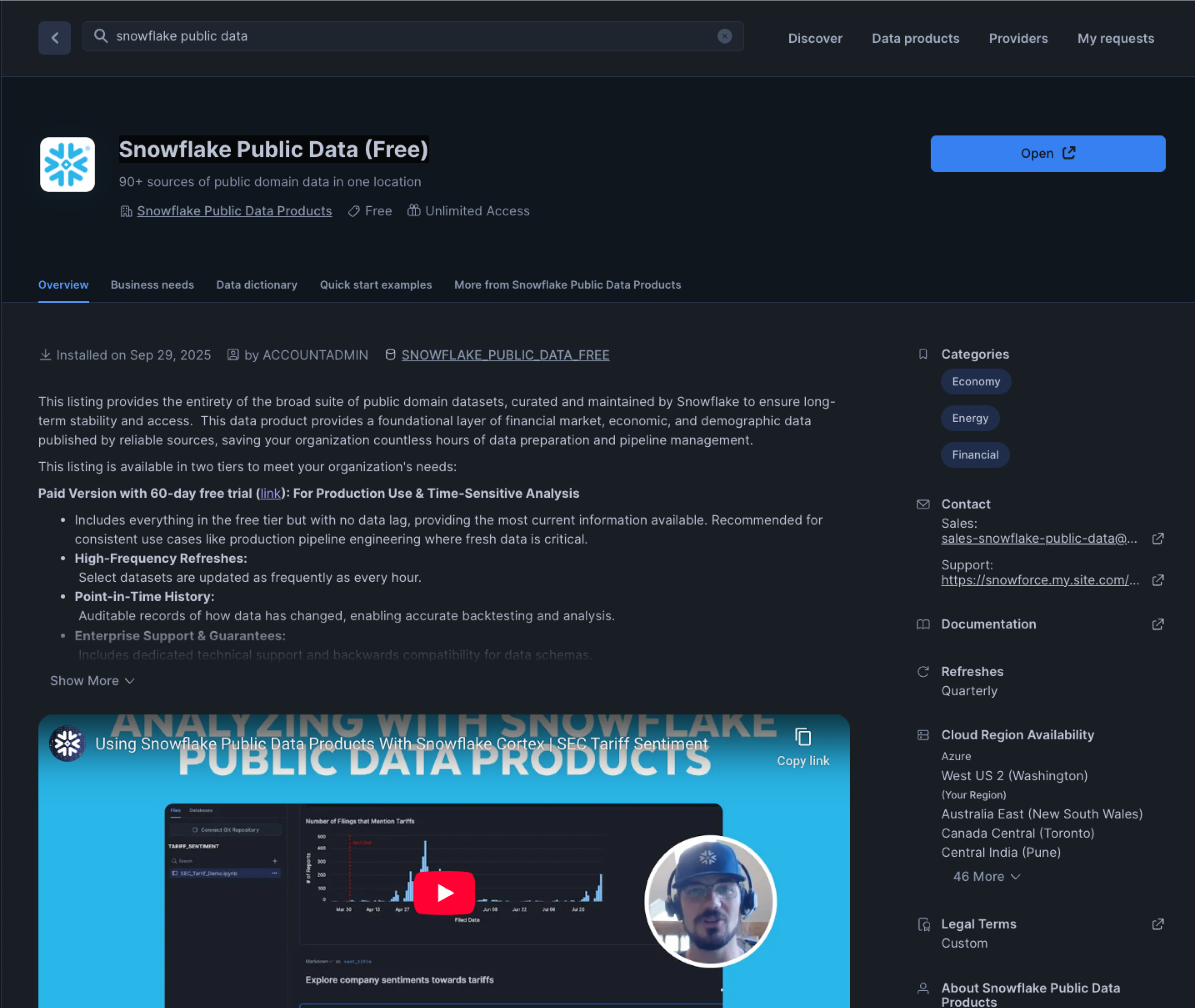Click the Snowflake Public Data Products provider link
The image size is (1195, 1008).
point(234,211)
